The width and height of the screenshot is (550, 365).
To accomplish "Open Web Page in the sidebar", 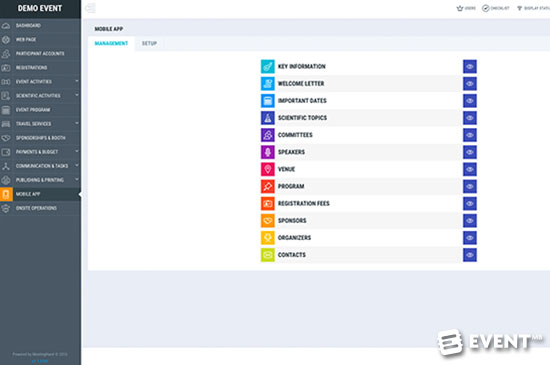I will (40, 40).
